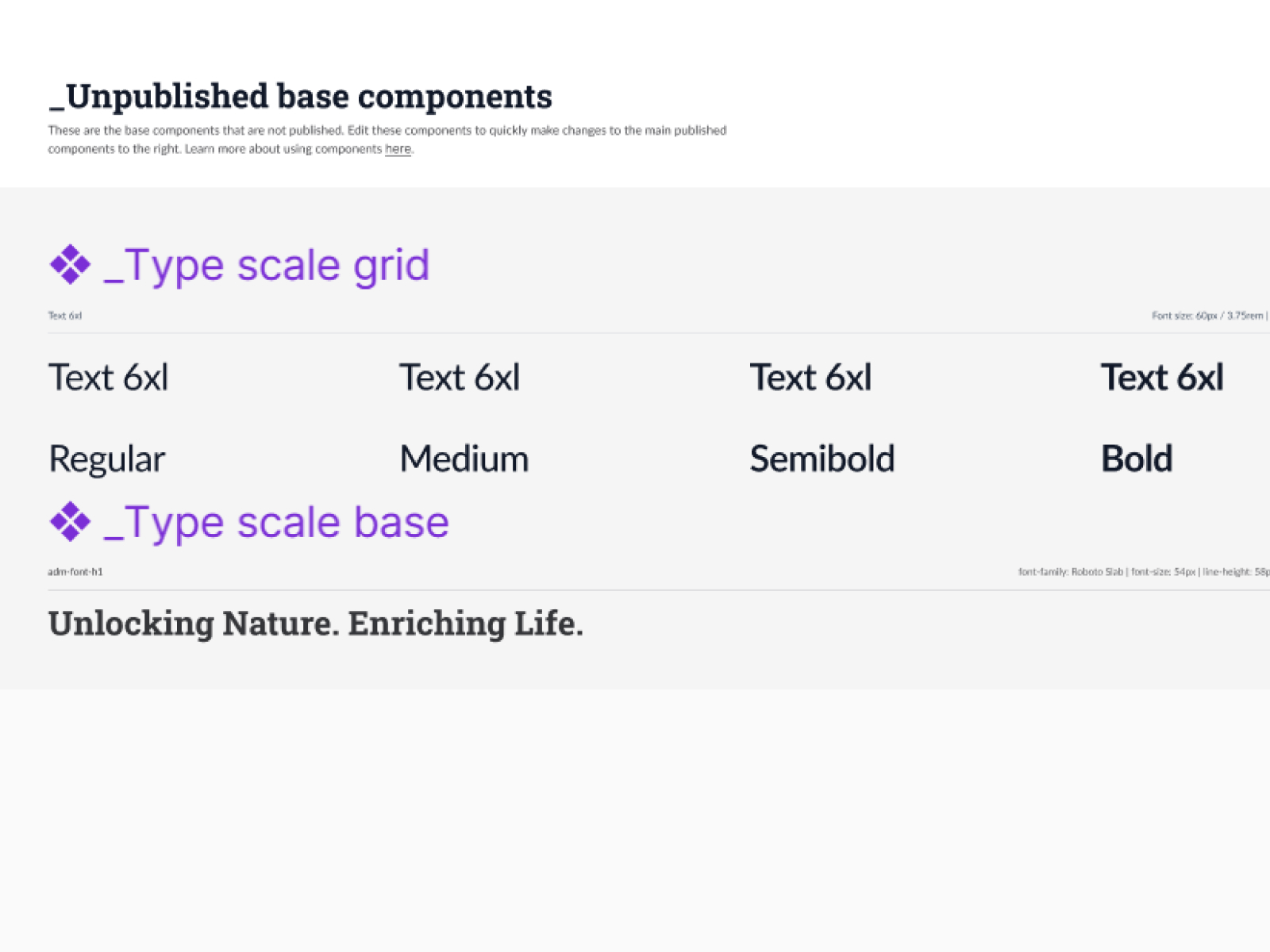Click the 'here' link in description
The width and height of the screenshot is (1270, 952).
point(398,149)
